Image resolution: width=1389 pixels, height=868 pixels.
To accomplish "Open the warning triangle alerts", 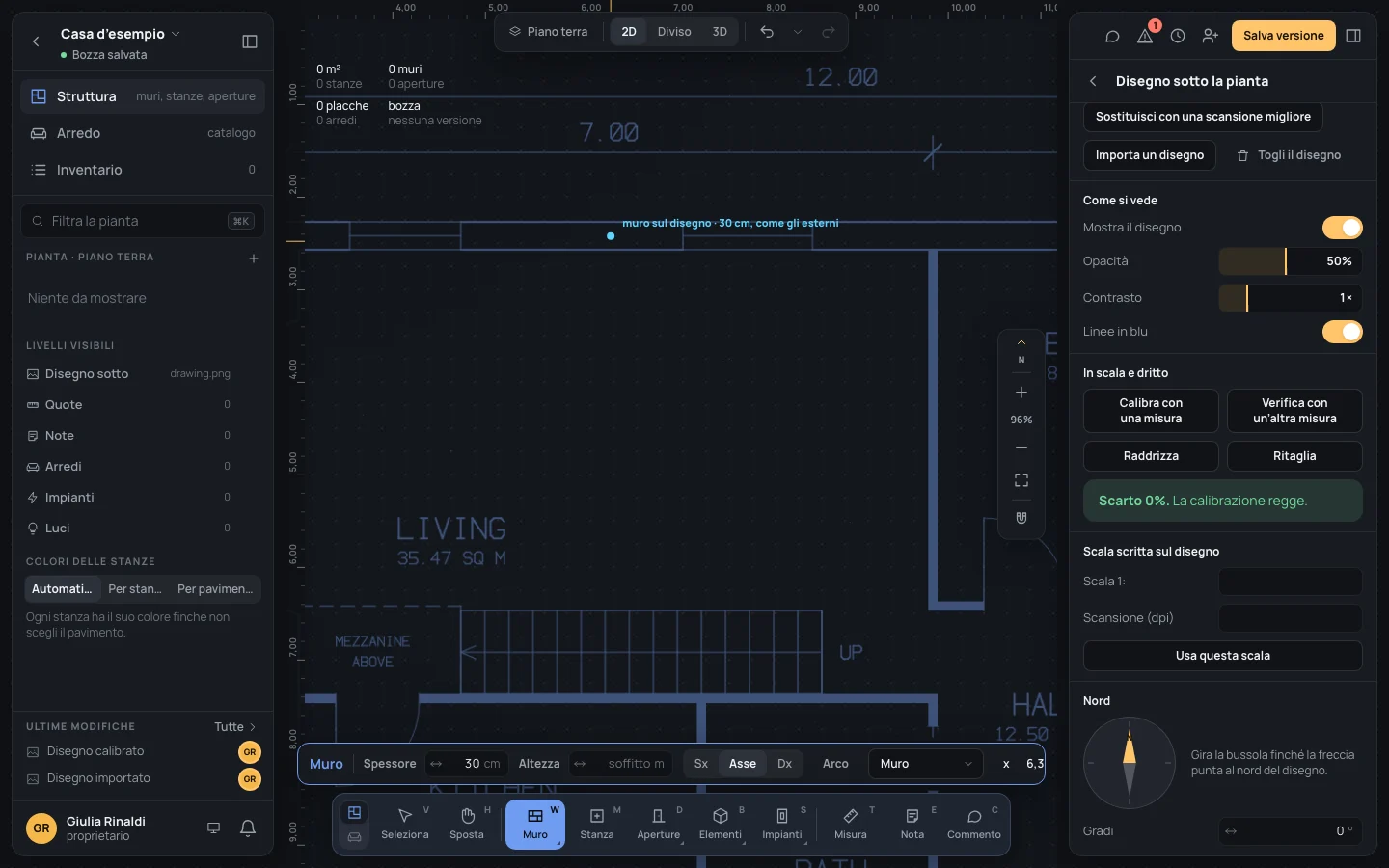I will [1145, 36].
